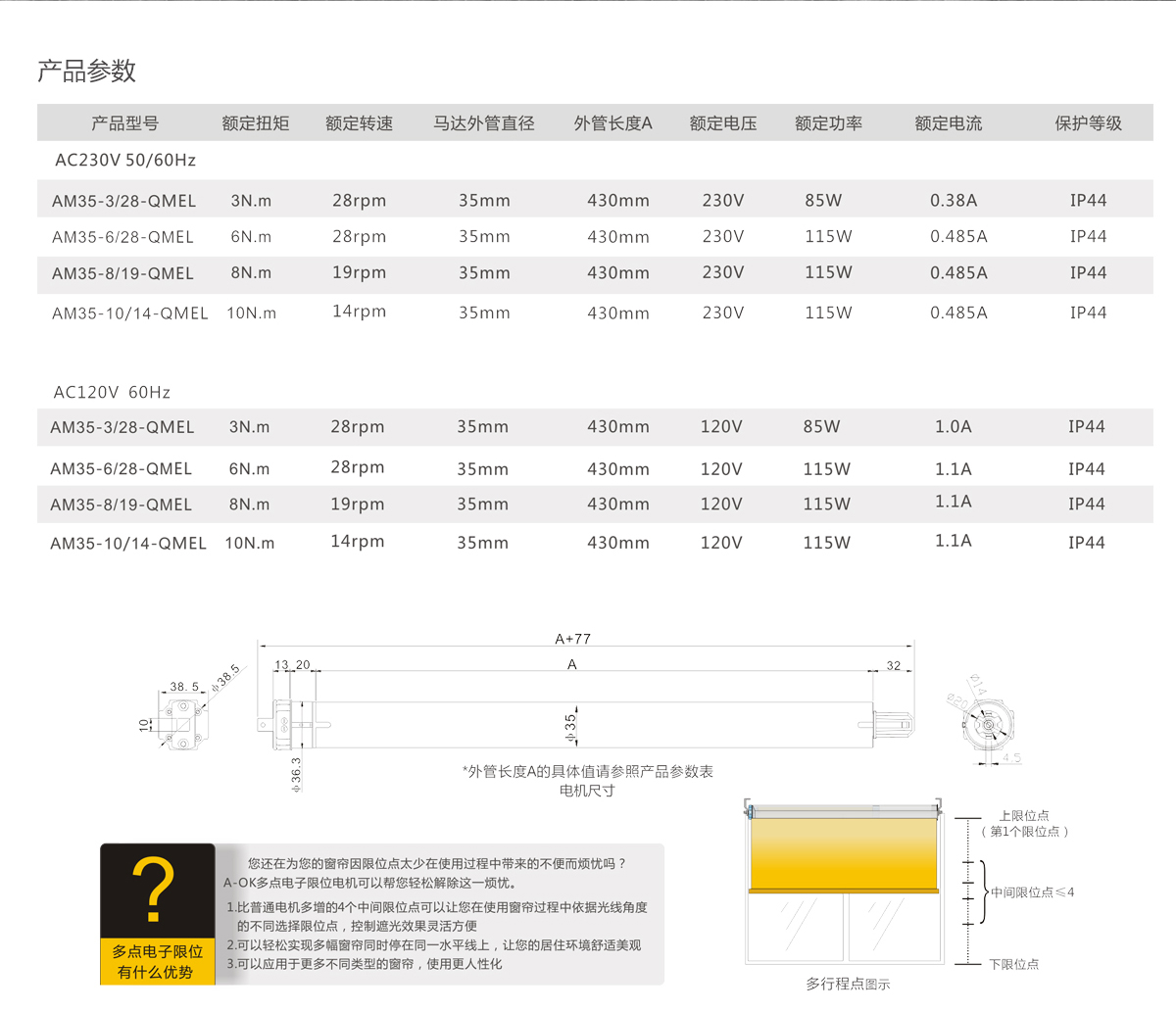Viewport: 1176px width, 1011px height.
Task: Click the AC230V 50/60Hz section label
Action: click(125, 160)
